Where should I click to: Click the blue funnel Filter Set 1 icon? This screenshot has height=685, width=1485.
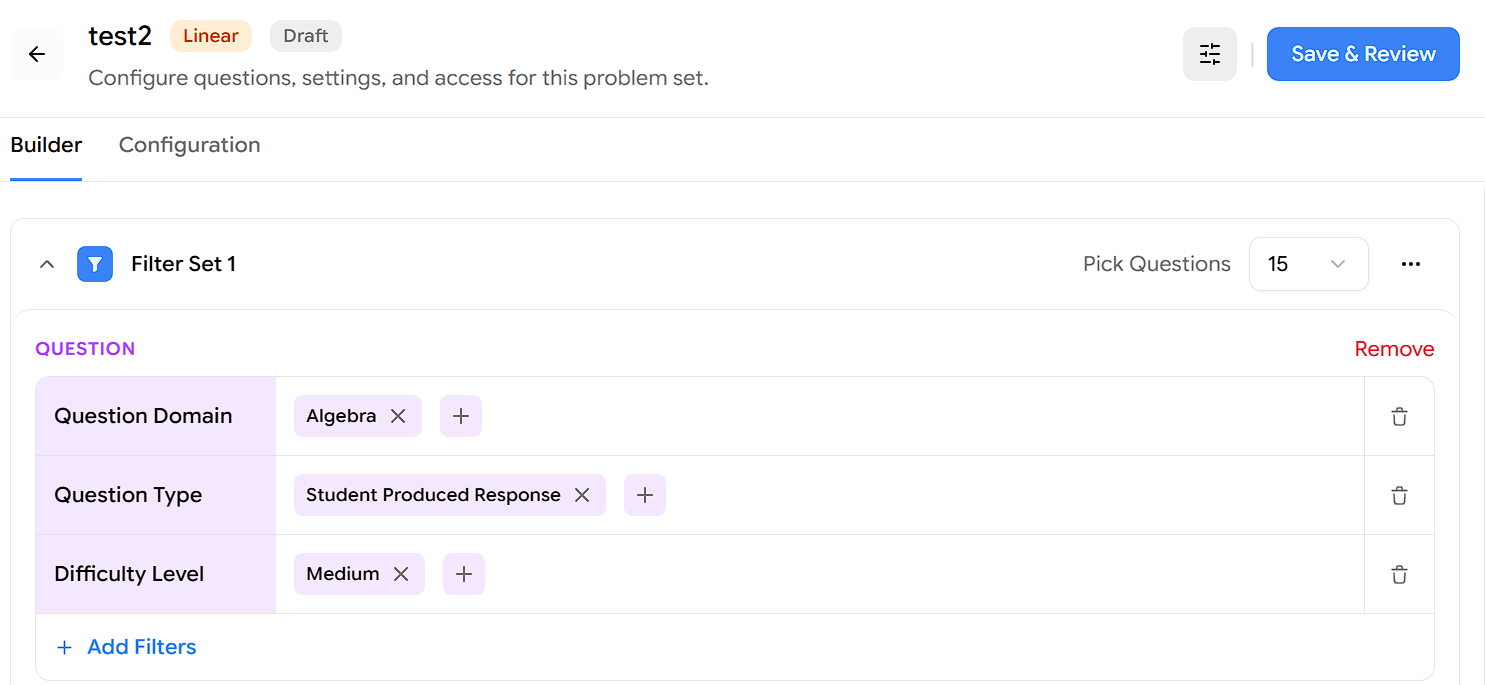point(95,264)
